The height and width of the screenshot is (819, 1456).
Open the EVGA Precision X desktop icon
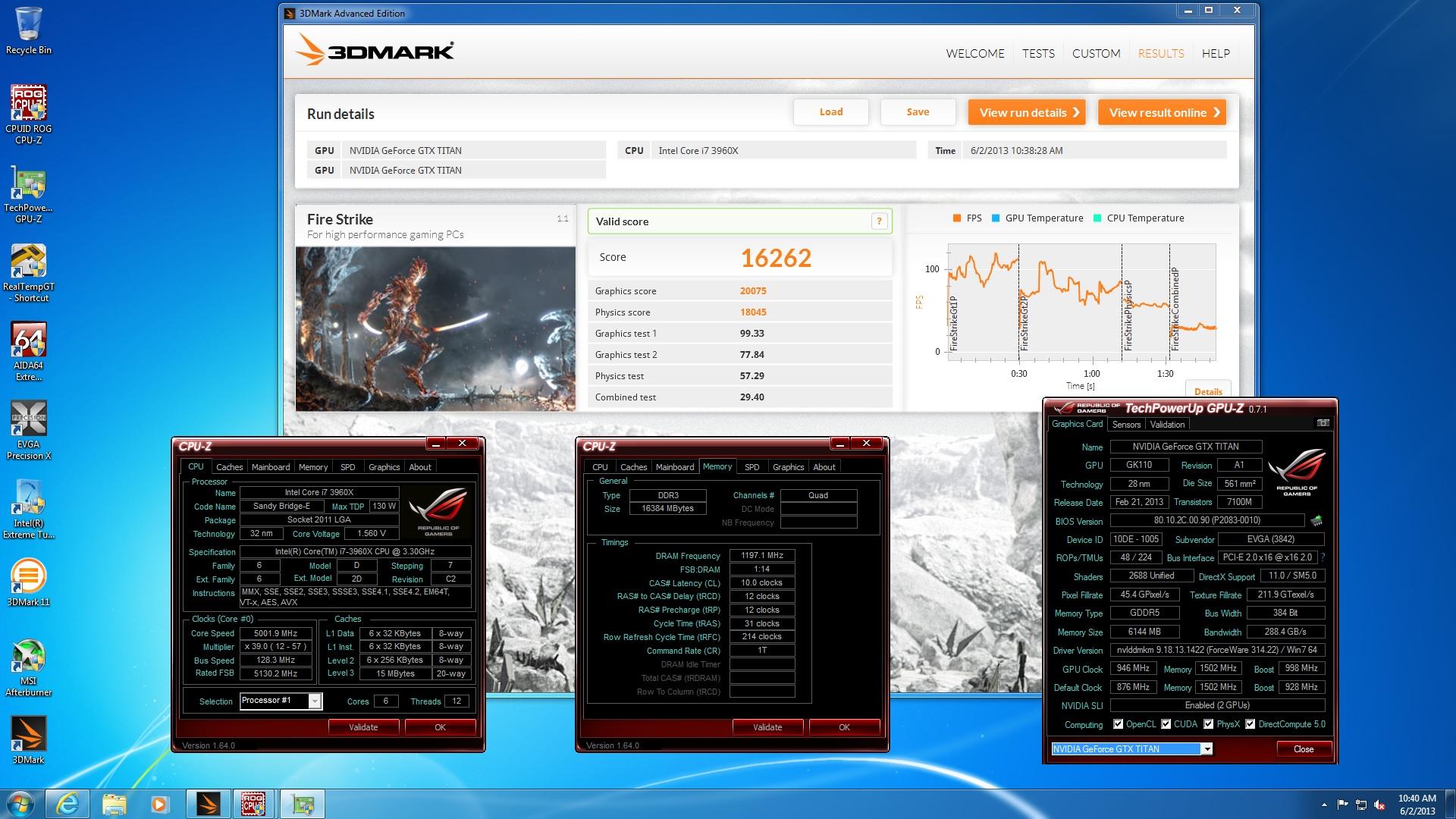(x=29, y=430)
